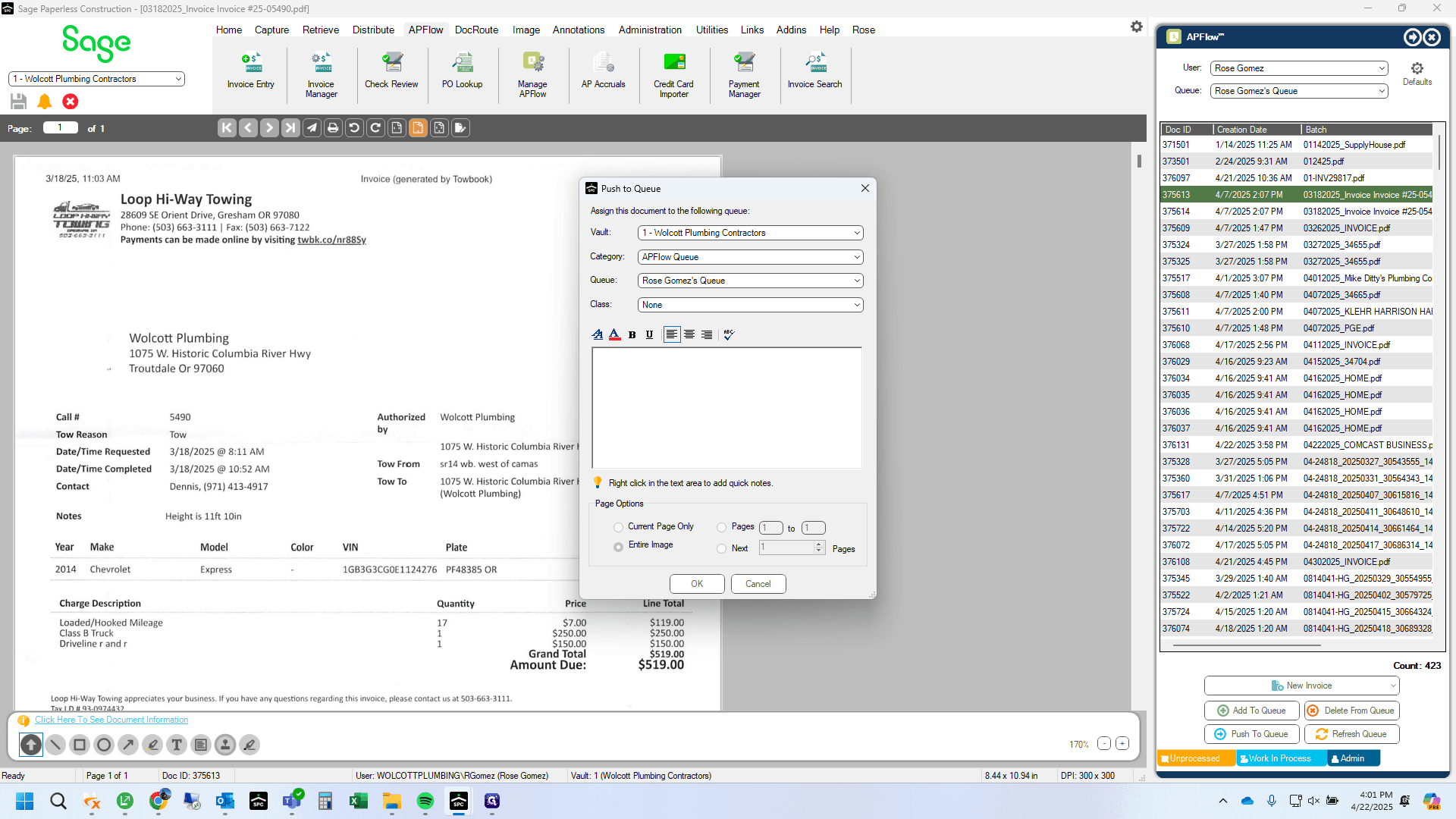This screenshot has width=1456, height=819.
Task: Go to the last page of the document
Action: [x=290, y=128]
